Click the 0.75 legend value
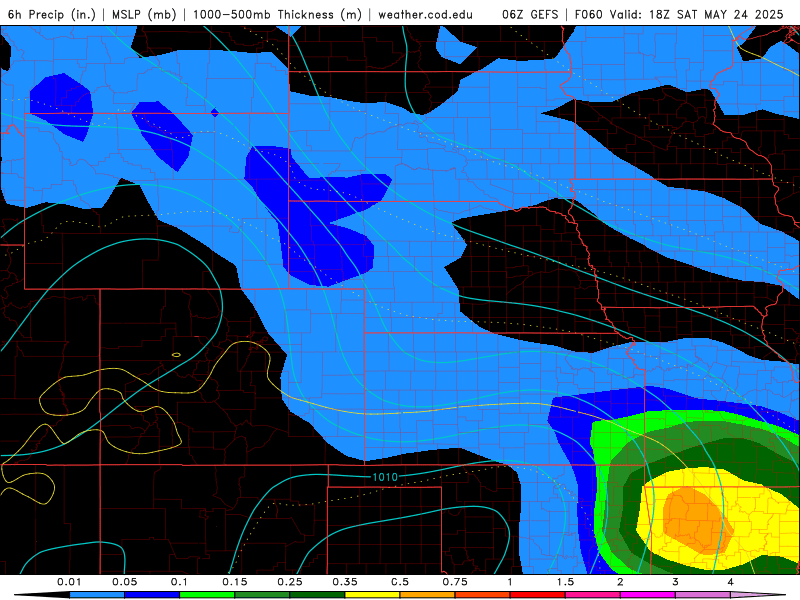This screenshot has height=600, width=800. tap(455, 582)
